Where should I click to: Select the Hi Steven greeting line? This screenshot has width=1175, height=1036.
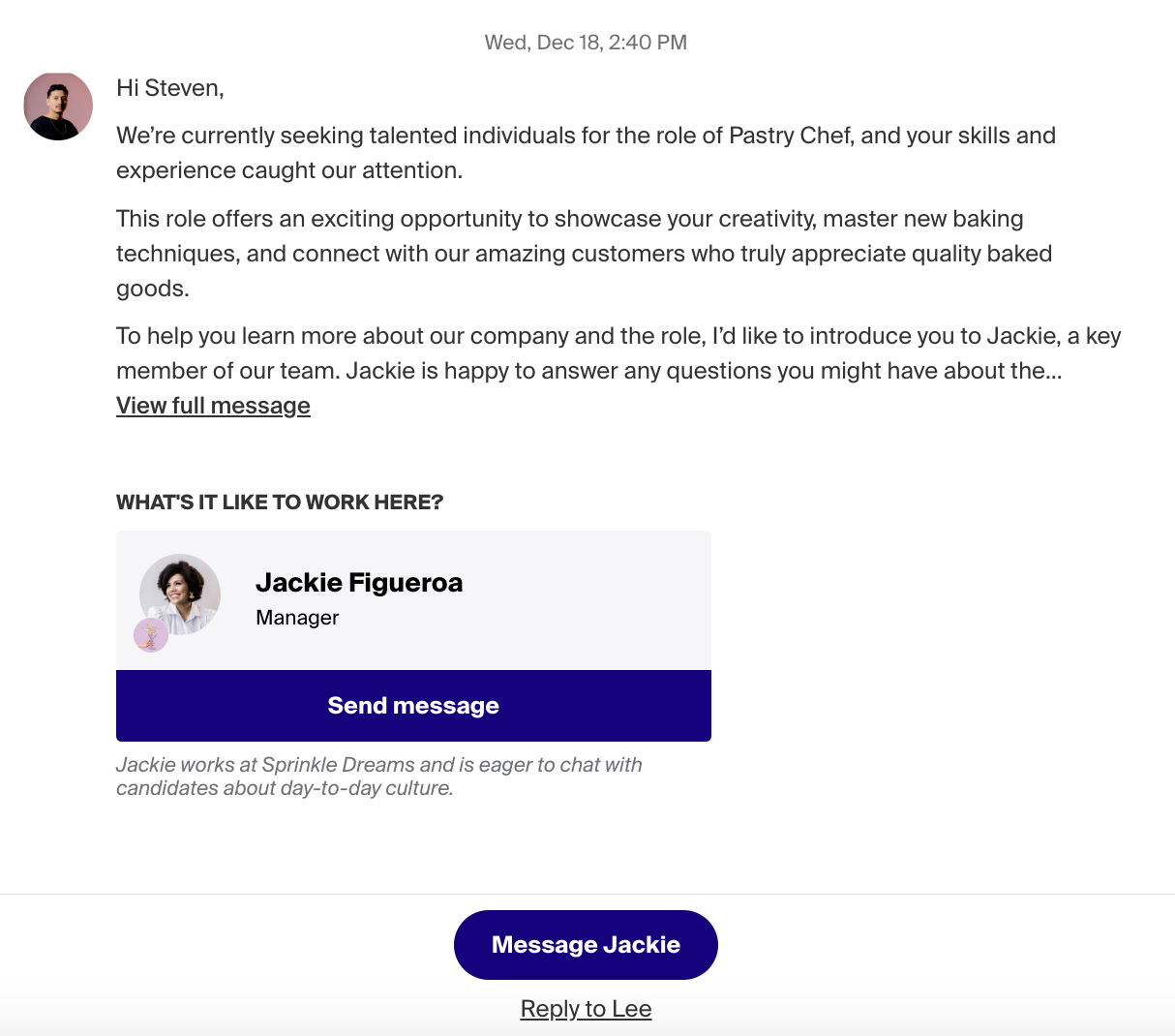pyautogui.click(x=170, y=88)
